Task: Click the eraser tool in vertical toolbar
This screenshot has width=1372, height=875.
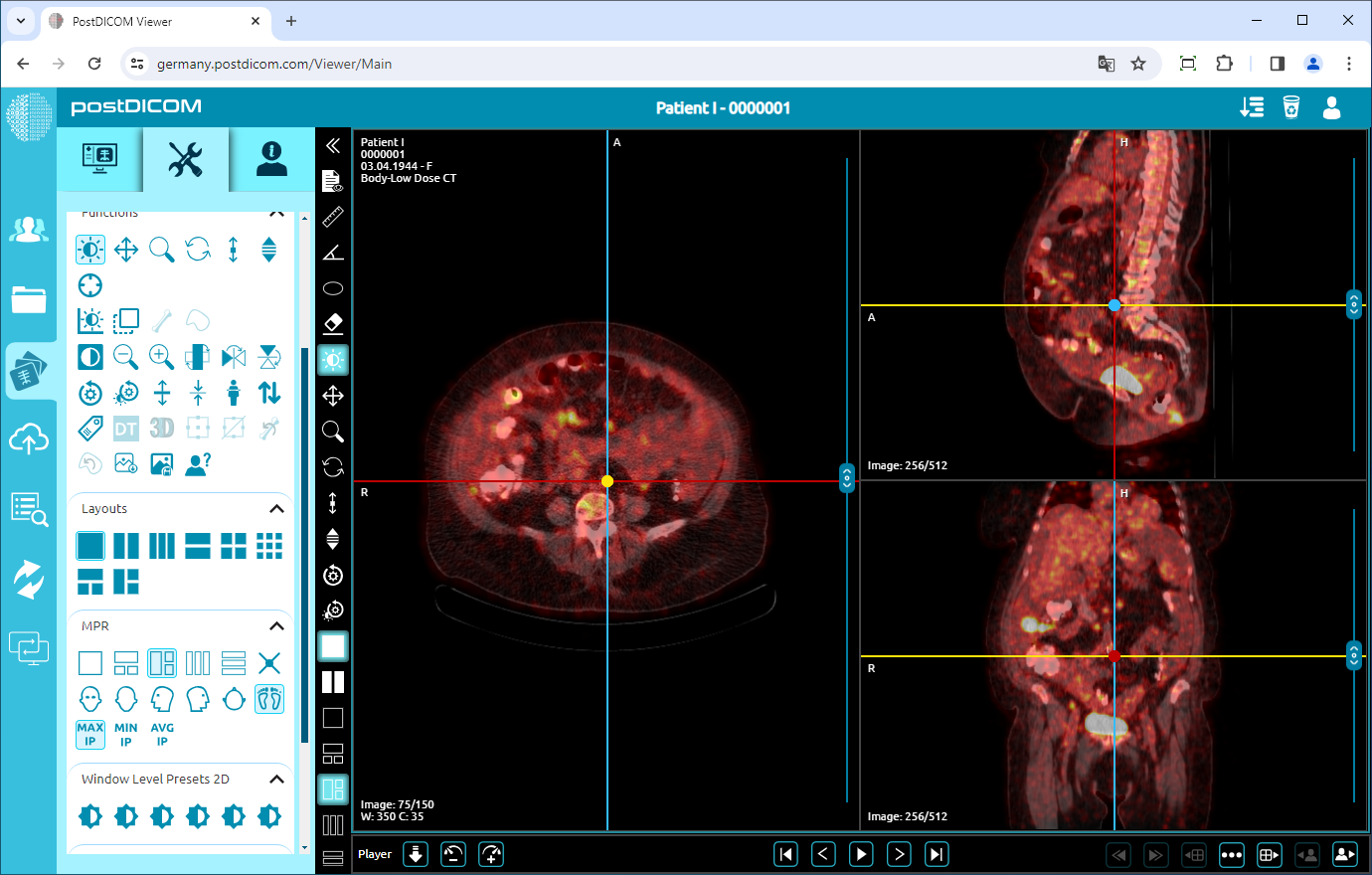Action: [333, 323]
